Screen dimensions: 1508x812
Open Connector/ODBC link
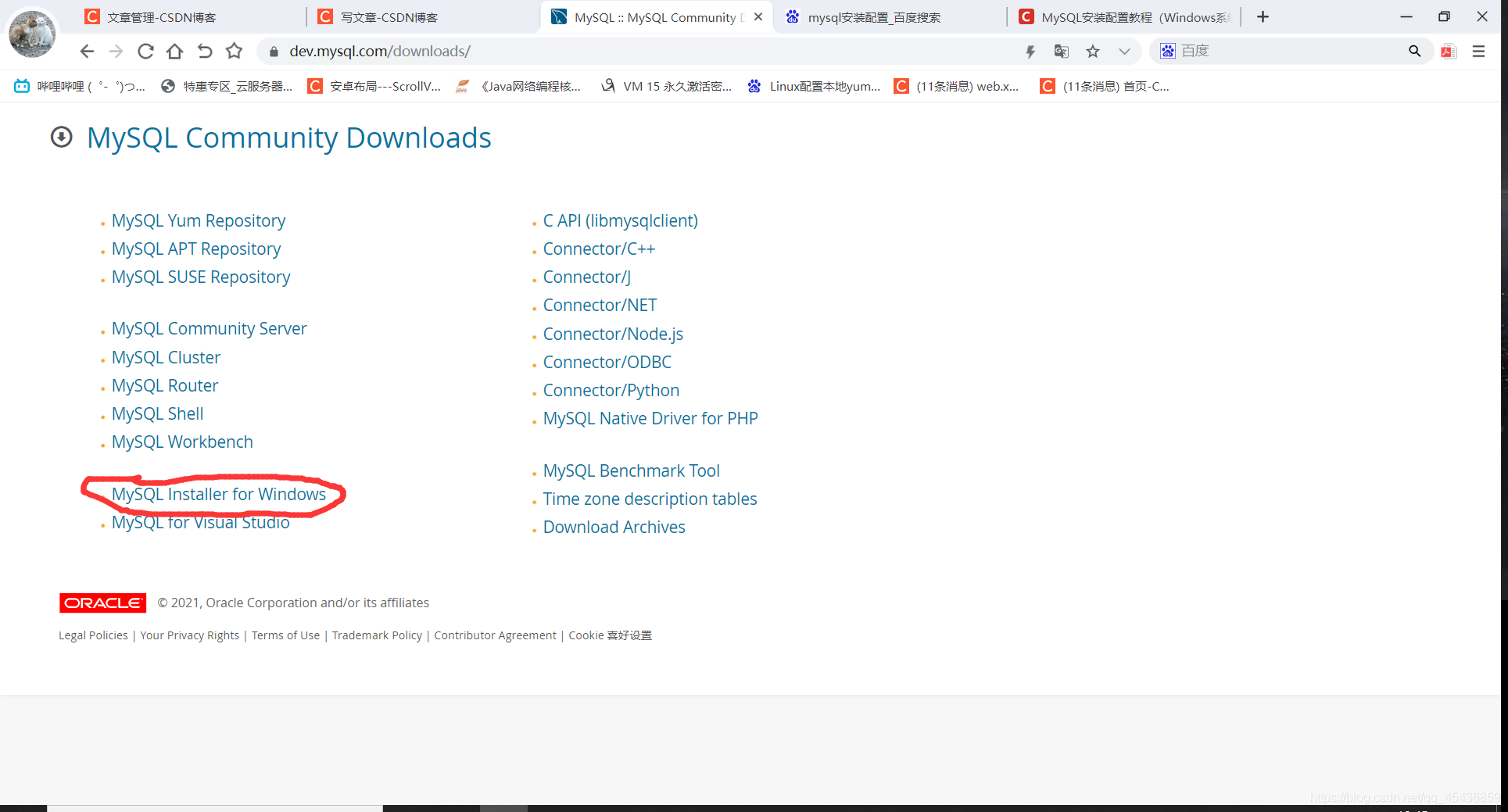pyautogui.click(x=607, y=362)
